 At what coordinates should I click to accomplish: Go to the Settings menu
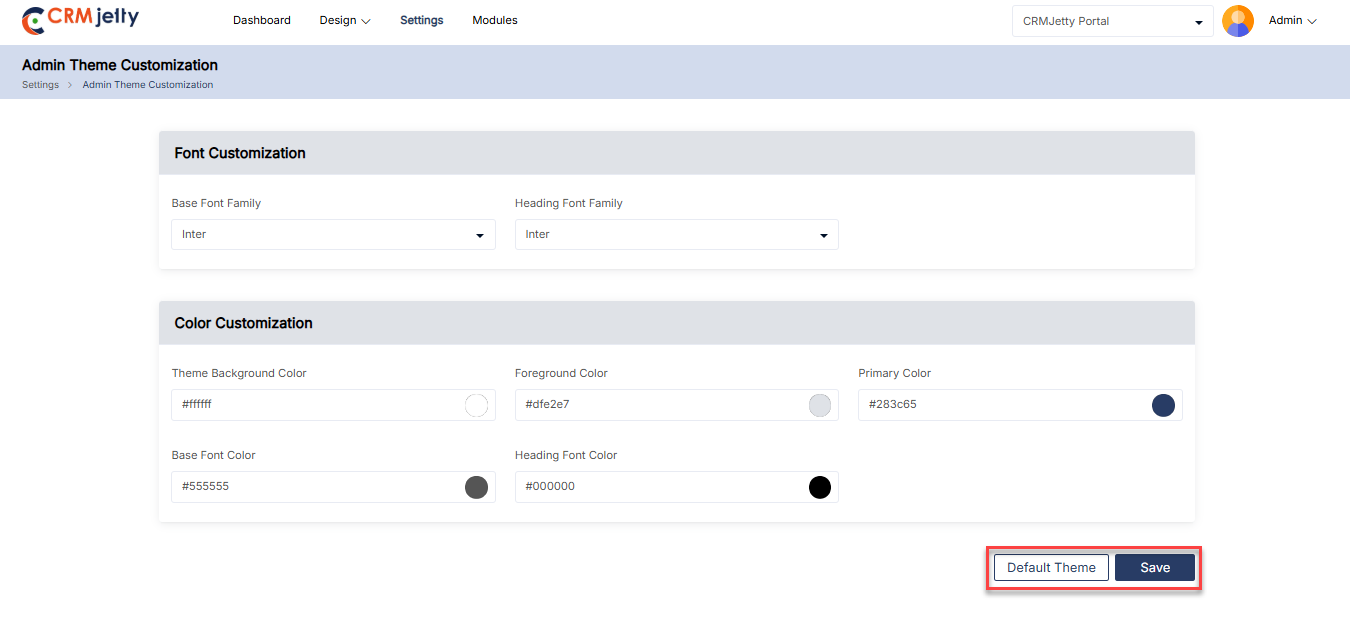pos(422,20)
